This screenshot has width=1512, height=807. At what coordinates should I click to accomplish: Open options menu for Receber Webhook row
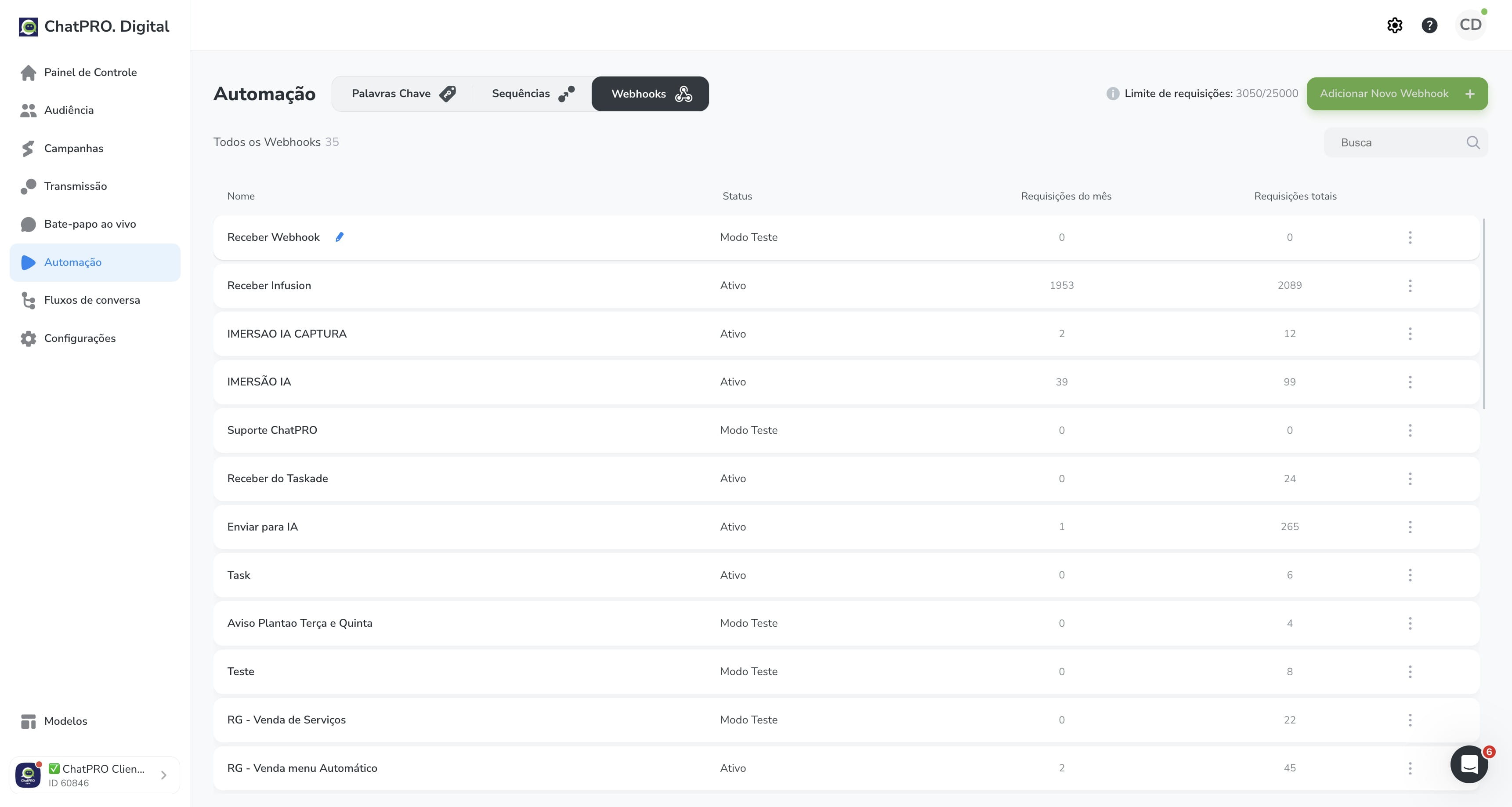(x=1410, y=237)
